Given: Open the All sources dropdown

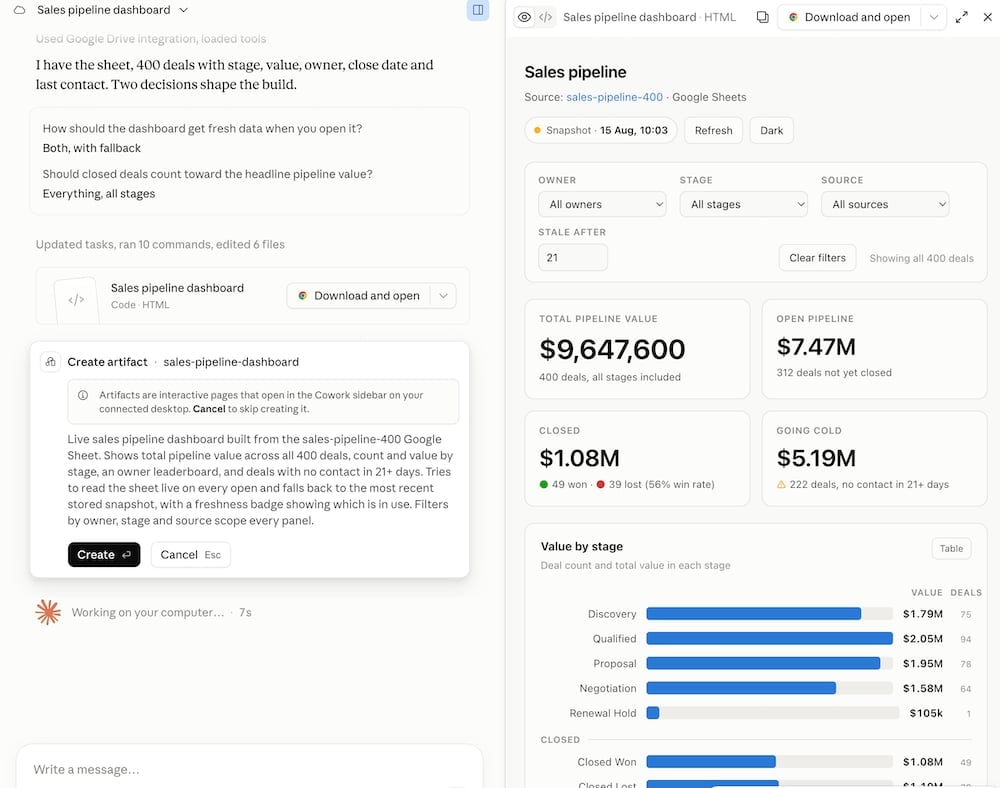Looking at the screenshot, I should click(885, 205).
